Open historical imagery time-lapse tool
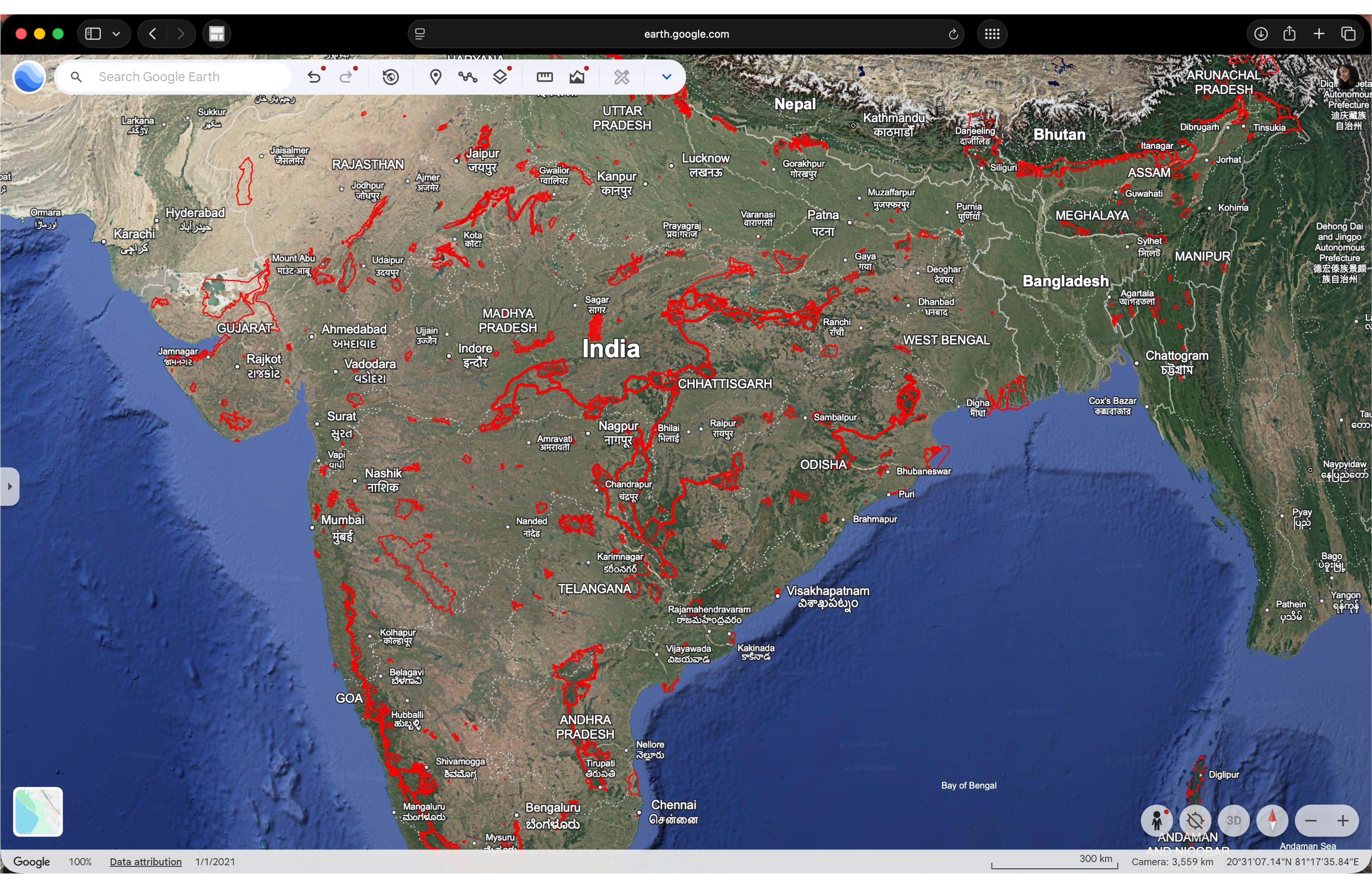This screenshot has width=1372, height=888. tap(391, 77)
